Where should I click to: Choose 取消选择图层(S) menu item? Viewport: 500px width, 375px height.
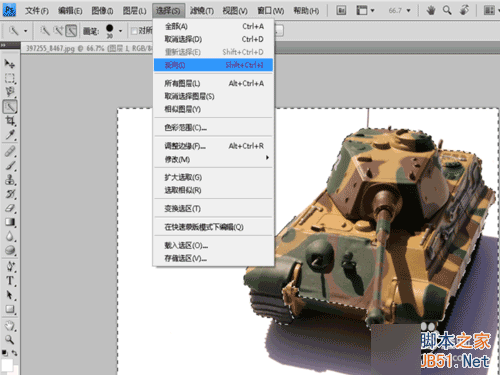click(x=213, y=96)
